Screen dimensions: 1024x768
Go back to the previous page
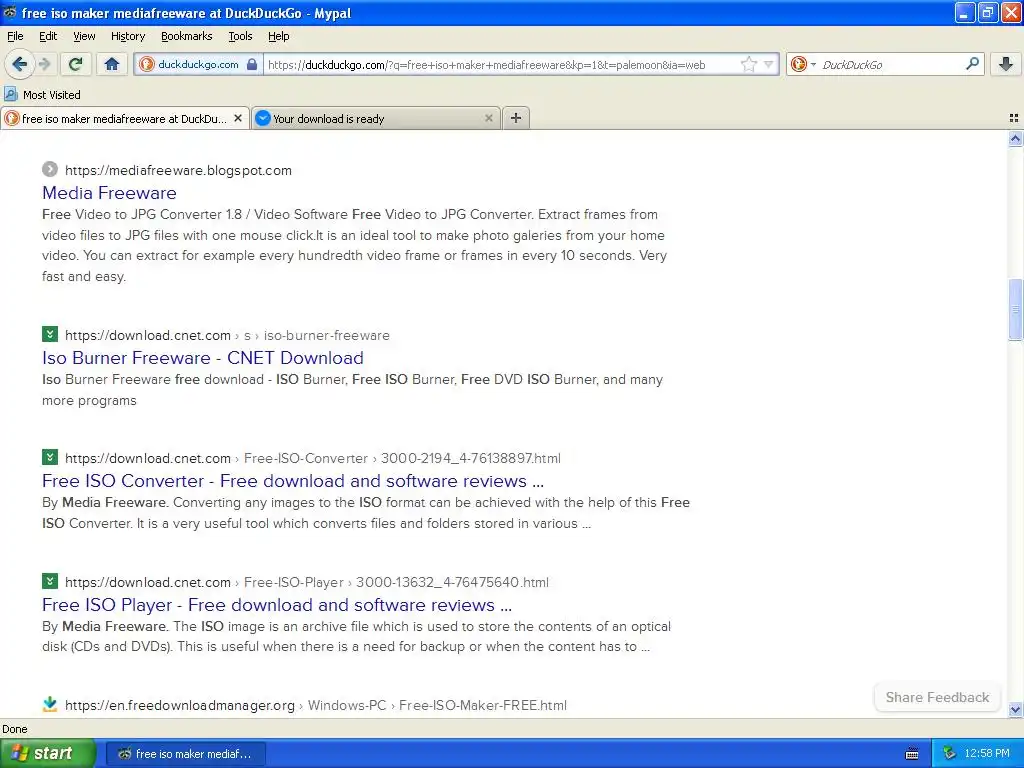[x=19, y=64]
